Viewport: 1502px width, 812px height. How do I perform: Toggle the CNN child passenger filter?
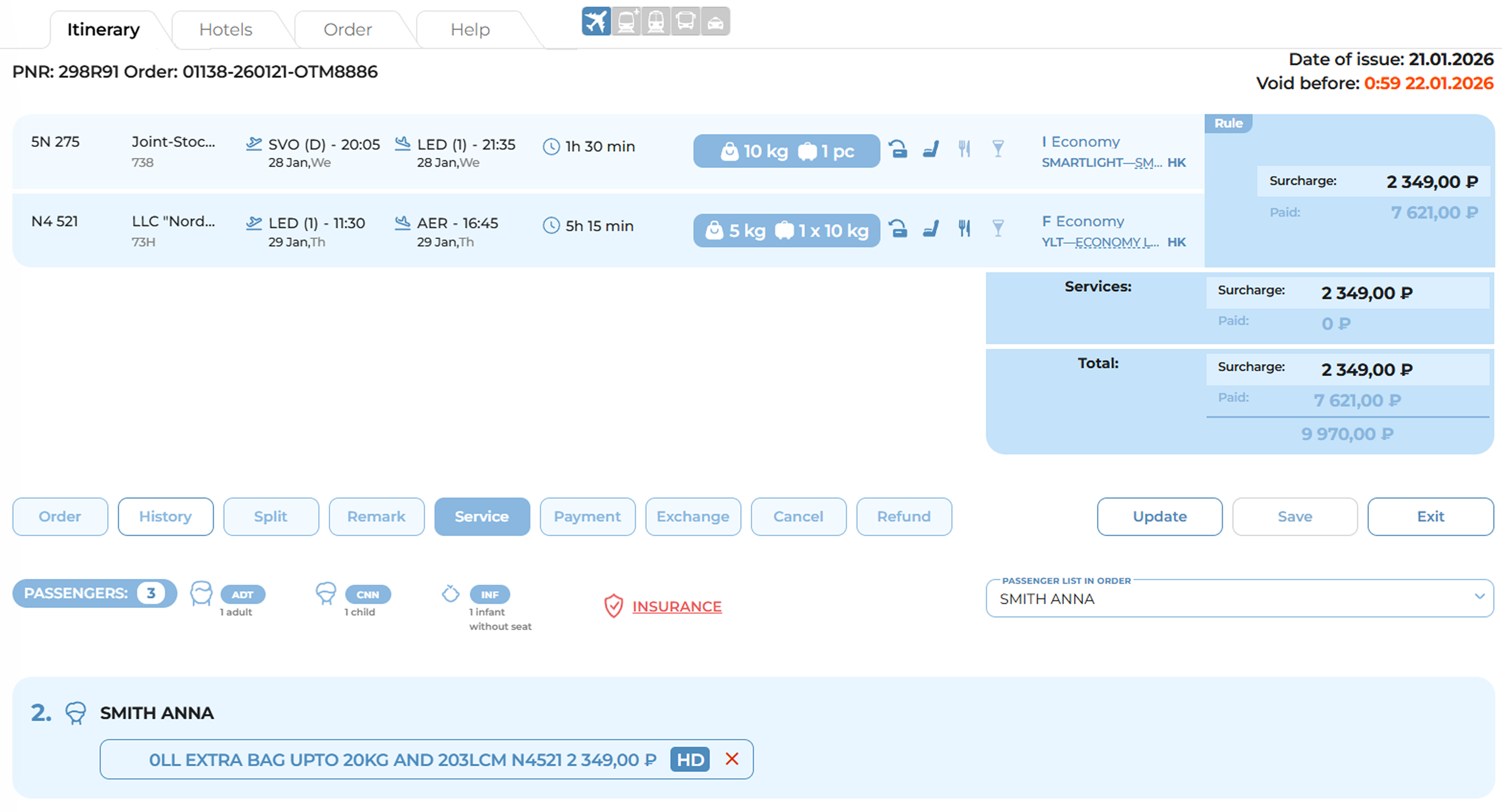[367, 595]
